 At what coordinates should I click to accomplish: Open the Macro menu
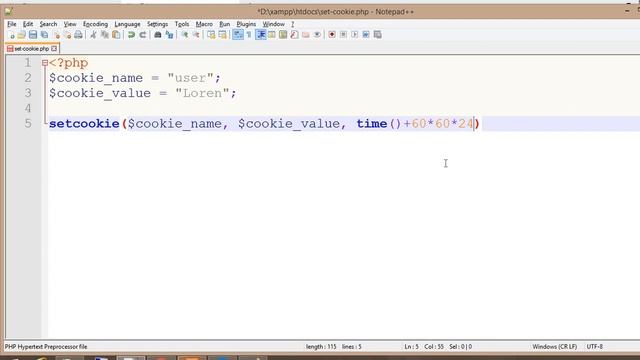[204, 24]
